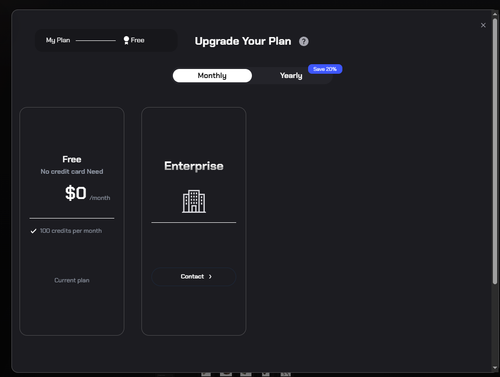Click the Save 20% badge
Viewport: 500px width, 377px height.
tap(325, 69)
